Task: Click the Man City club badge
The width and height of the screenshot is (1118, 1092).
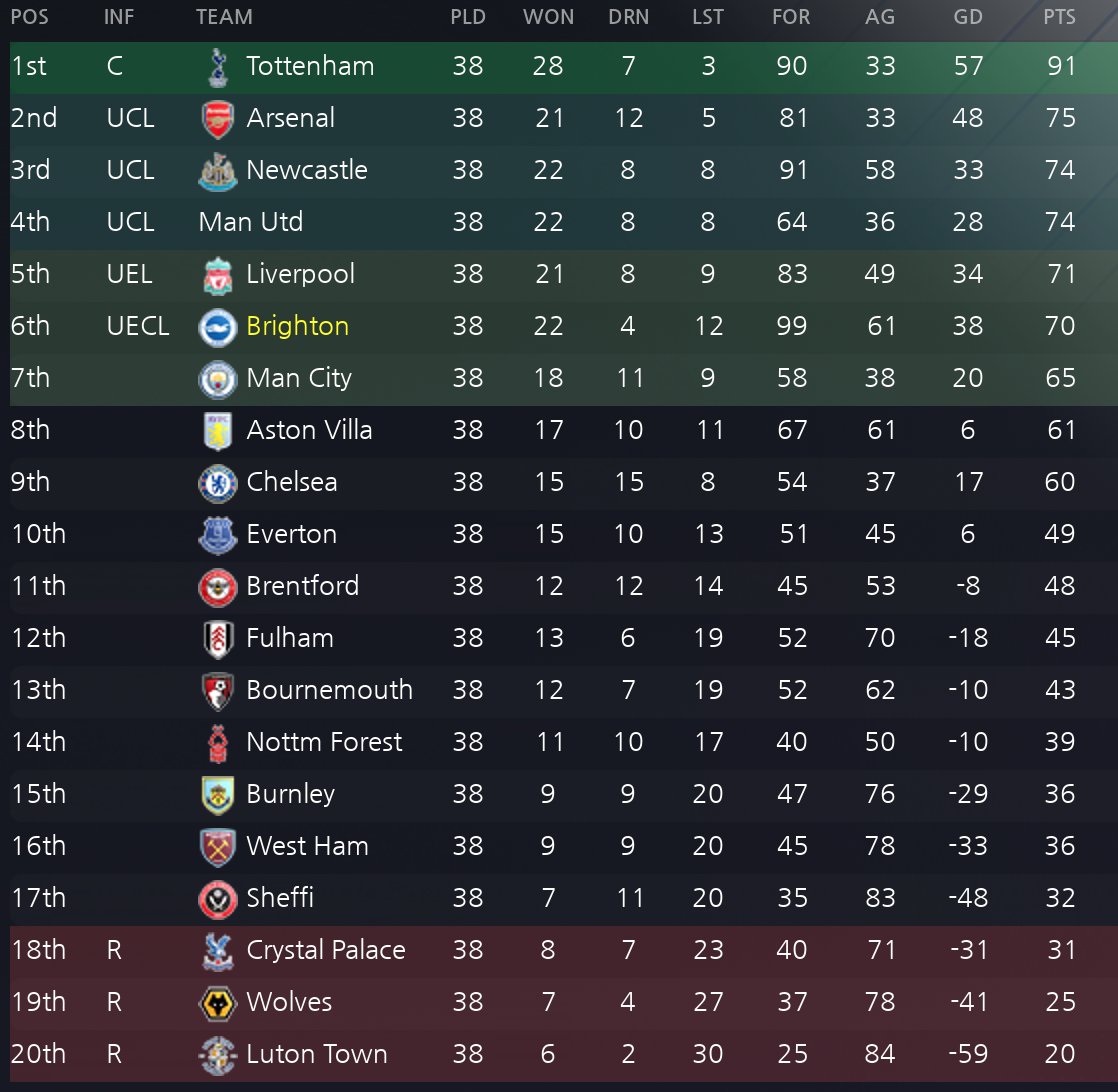Action: (217, 380)
